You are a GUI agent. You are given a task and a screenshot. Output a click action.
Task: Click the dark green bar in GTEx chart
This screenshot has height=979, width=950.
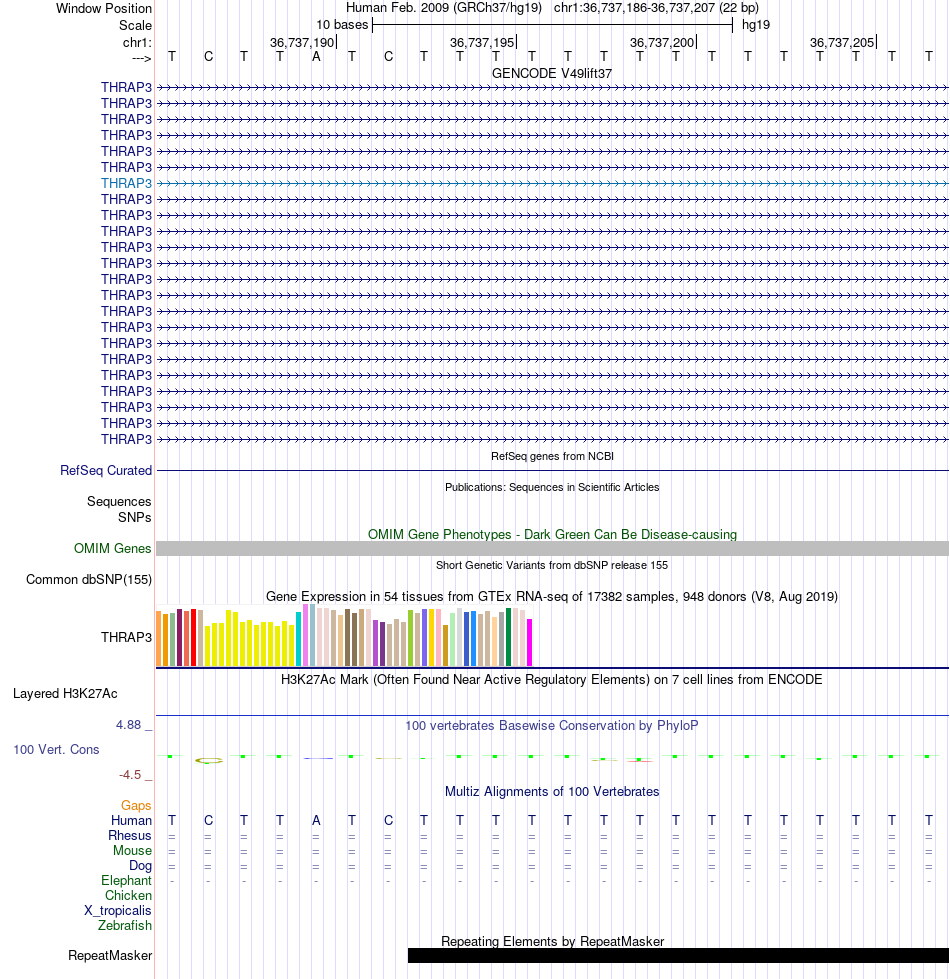pos(509,637)
